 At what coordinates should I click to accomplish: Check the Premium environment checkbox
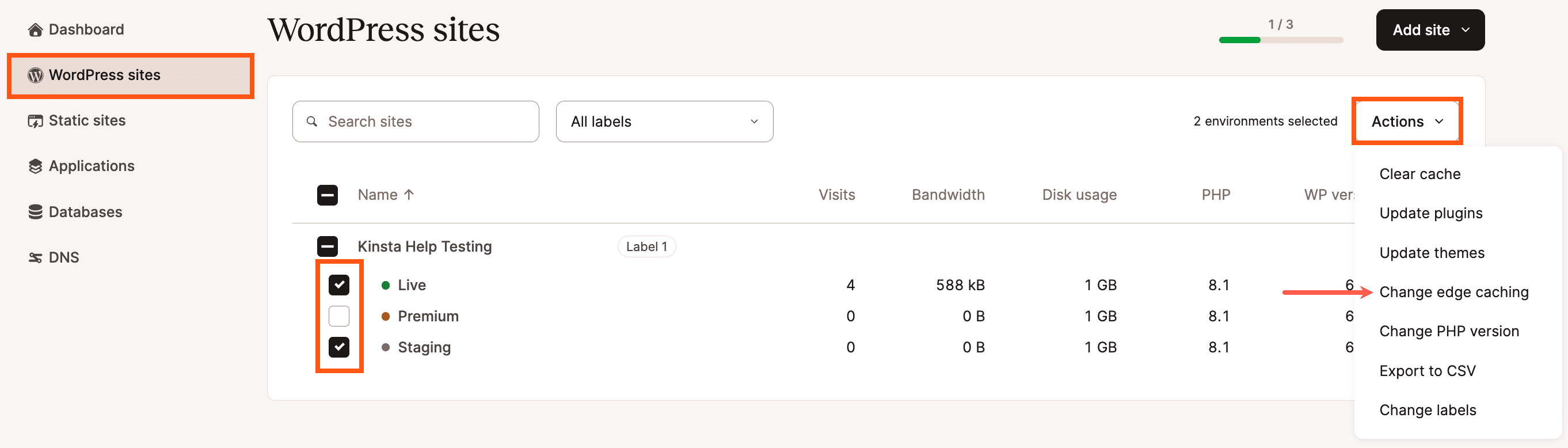point(339,316)
